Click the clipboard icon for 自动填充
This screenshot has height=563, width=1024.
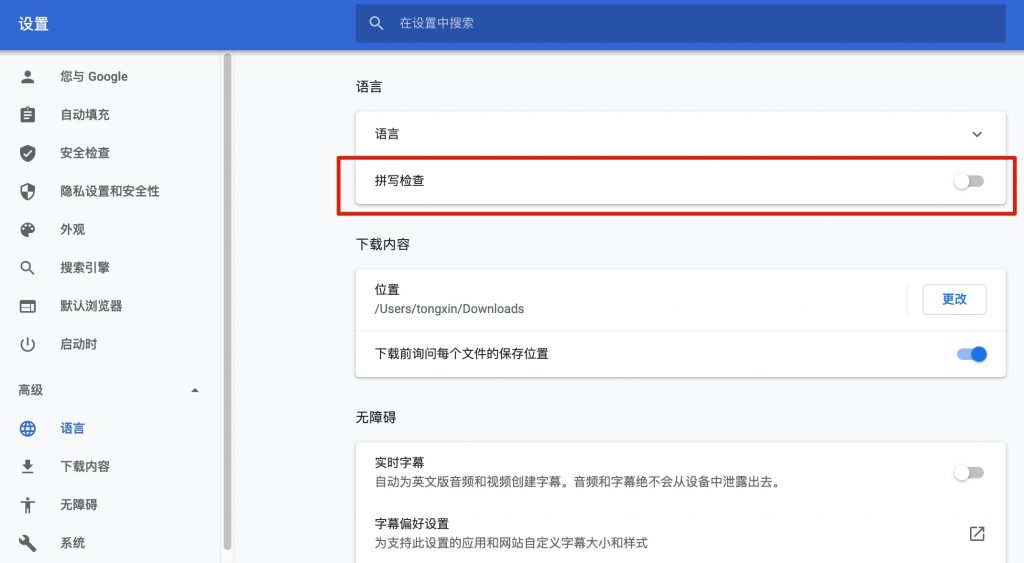tap(27, 115)
